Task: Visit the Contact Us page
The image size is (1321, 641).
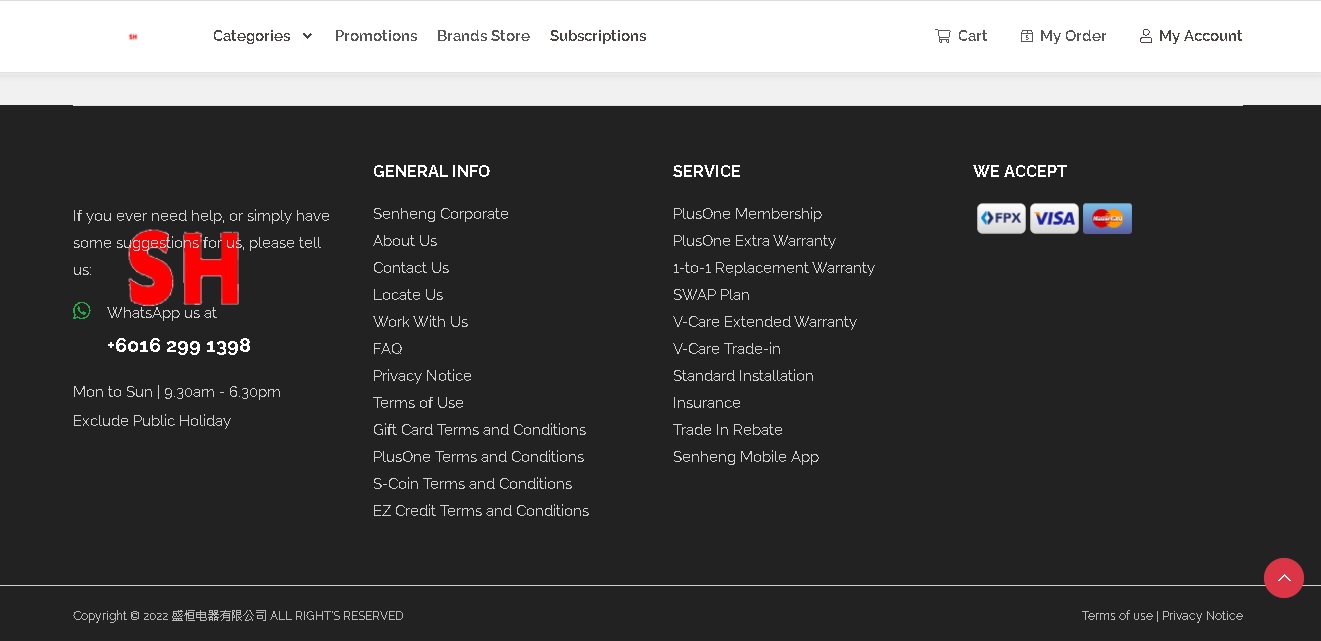Action: click(x=411, y=268)
